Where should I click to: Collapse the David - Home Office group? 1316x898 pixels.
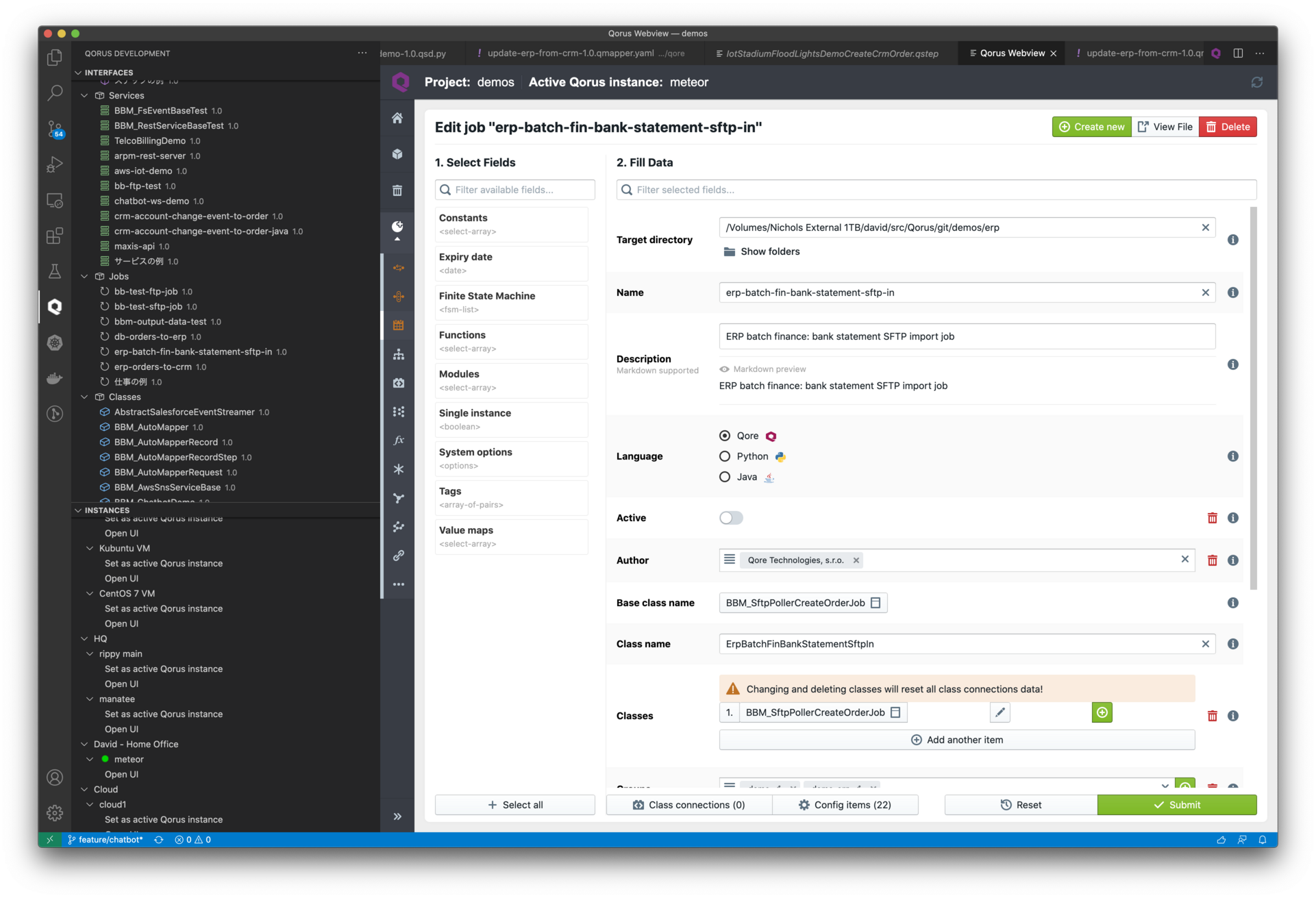tap(85, 745)
